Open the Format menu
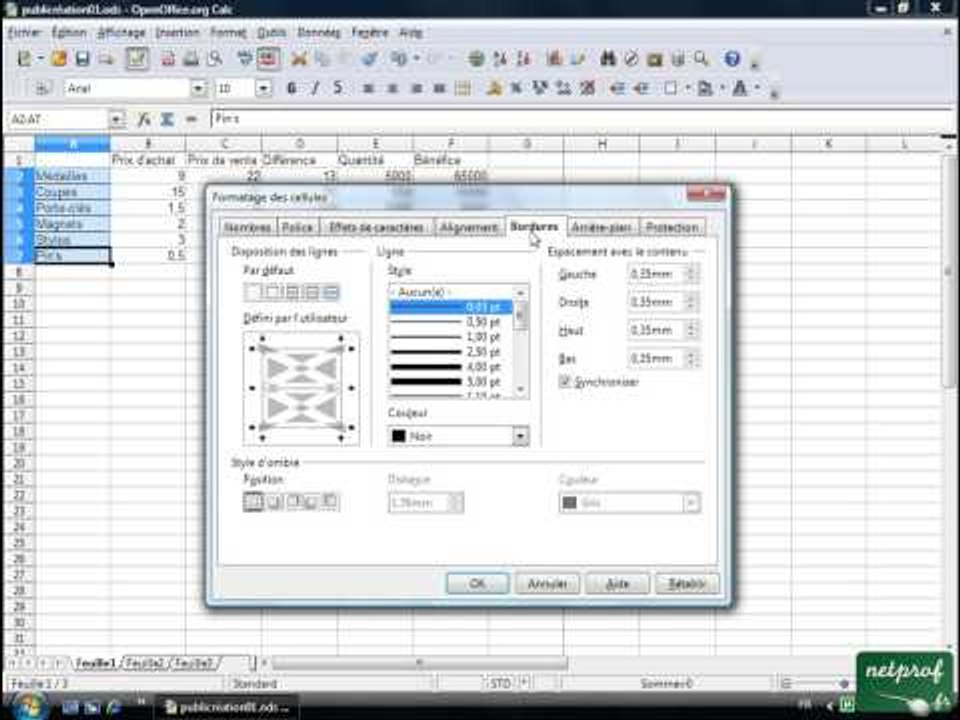Screen dimensions: 960x720 (228, 32)
